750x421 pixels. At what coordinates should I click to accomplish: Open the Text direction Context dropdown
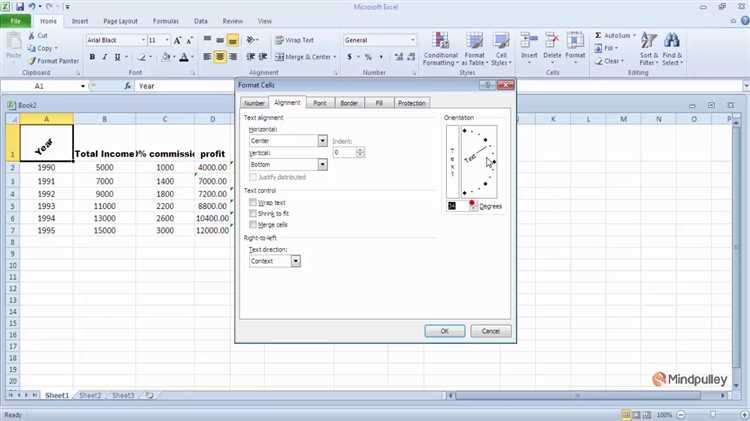296,261
